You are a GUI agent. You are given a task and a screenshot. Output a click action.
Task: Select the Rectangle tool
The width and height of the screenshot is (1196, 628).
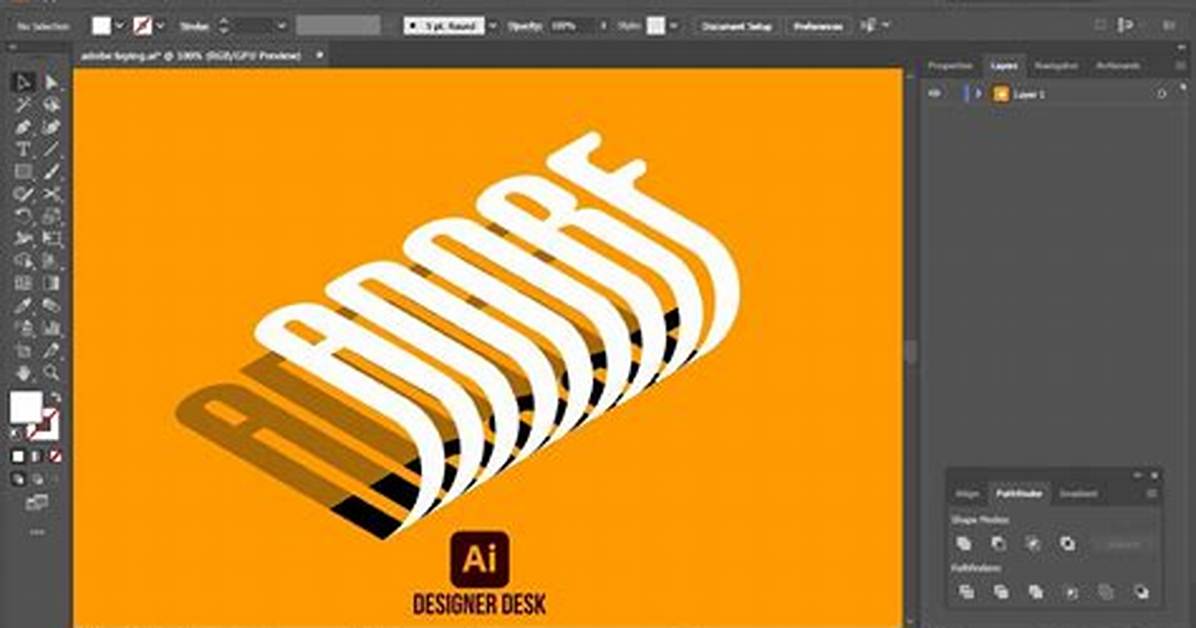pyautogui.click(x=23, y=172)
